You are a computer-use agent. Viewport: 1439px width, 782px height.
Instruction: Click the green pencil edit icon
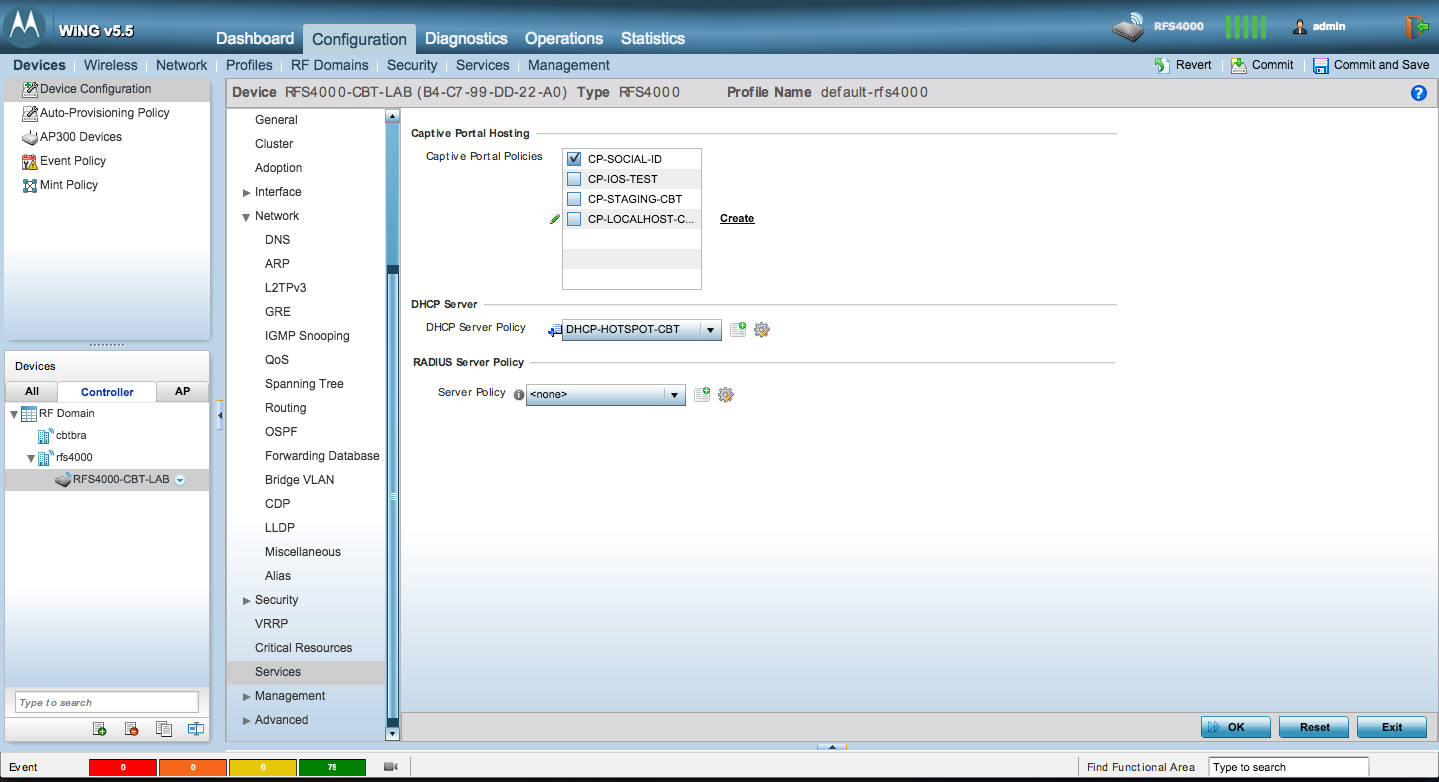pos(555,219)
